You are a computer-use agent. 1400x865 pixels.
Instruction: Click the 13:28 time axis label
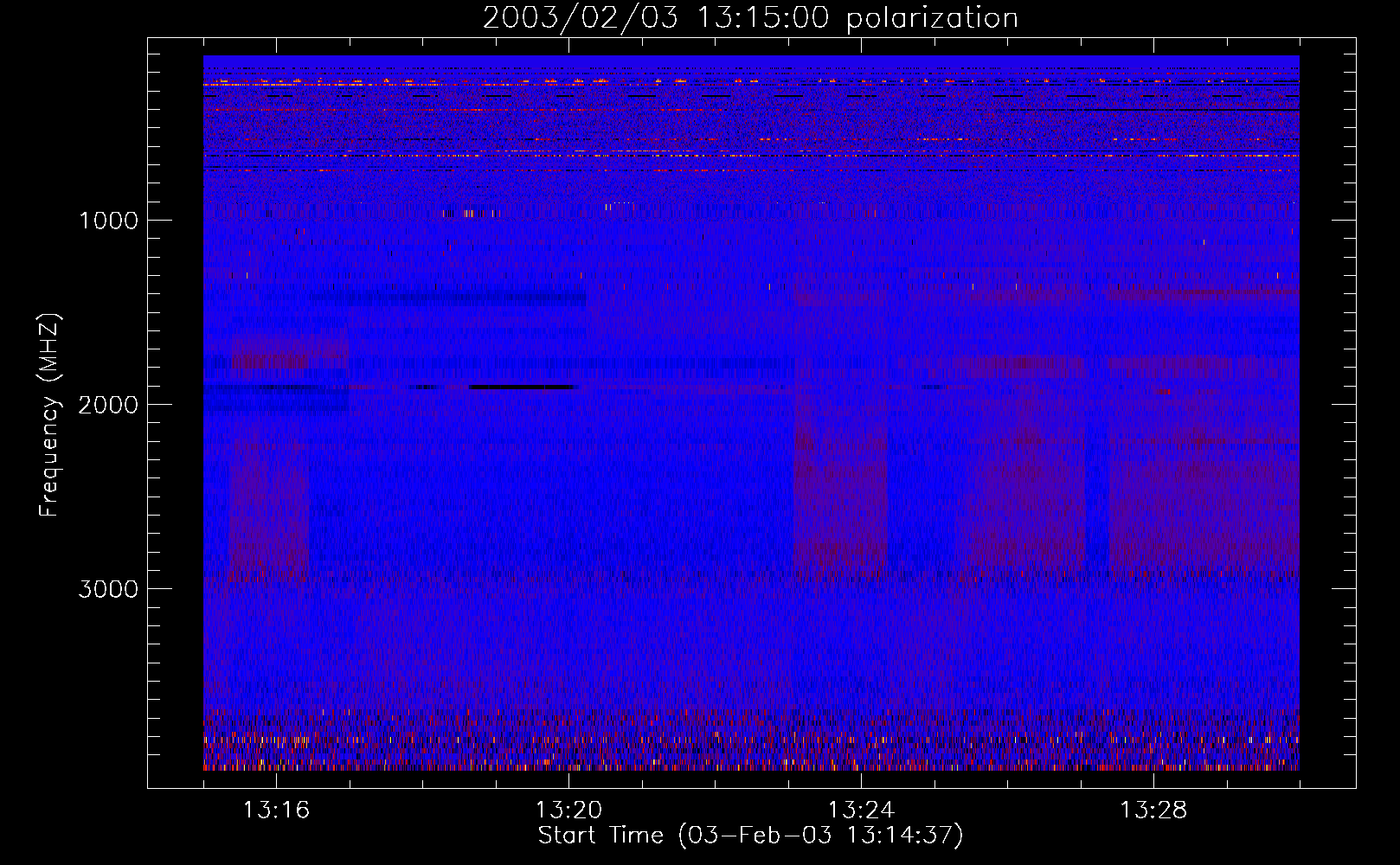tap(1153, 811)
